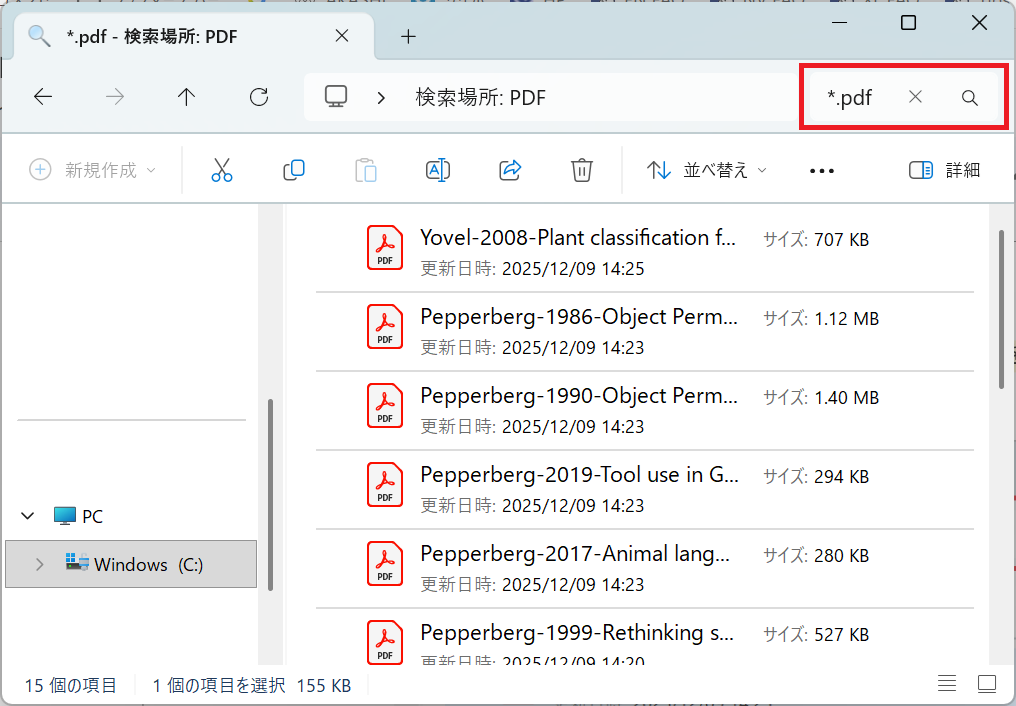
Task: Toggle the 詳細 details pane
Action: coord(945,170)
